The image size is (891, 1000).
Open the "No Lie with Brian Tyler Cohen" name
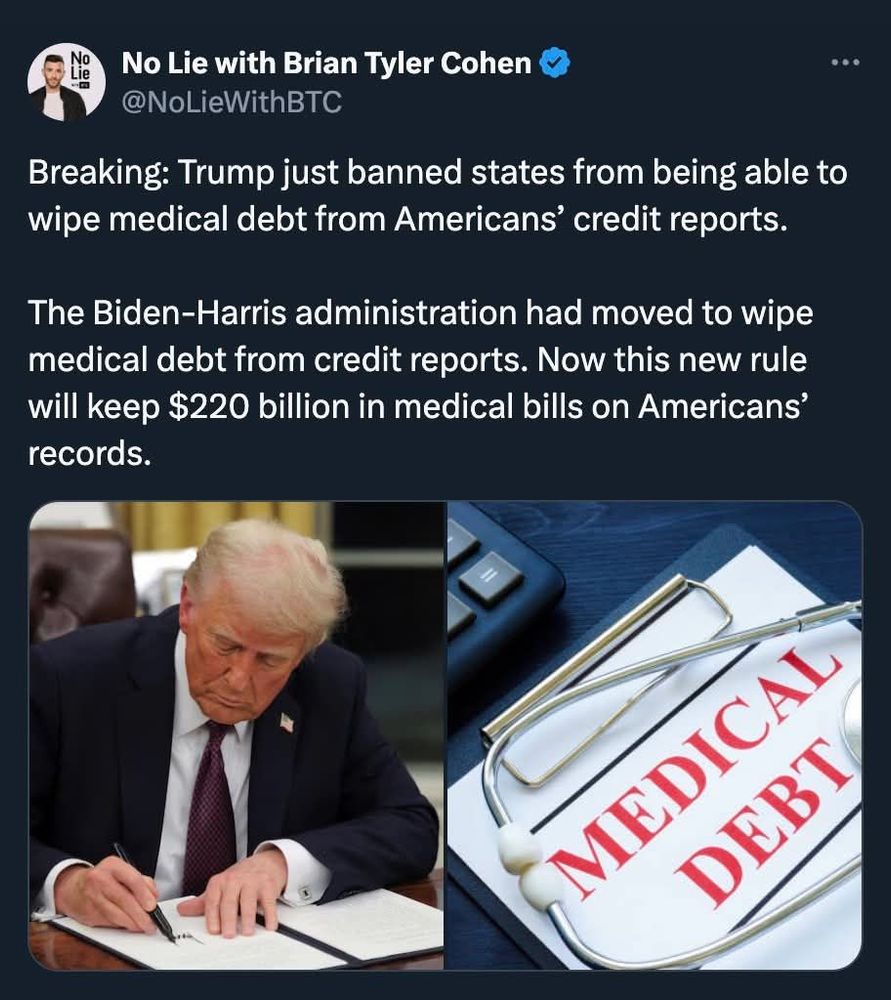(x=327, y=62)
